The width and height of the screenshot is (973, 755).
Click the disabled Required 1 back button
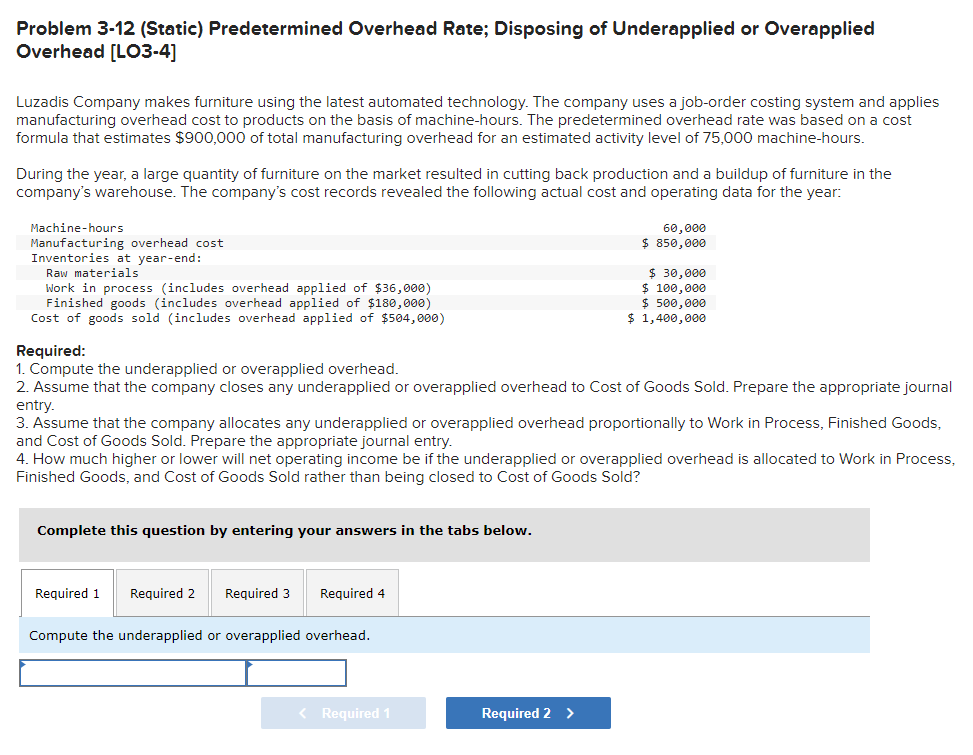(x=343, y=712)
